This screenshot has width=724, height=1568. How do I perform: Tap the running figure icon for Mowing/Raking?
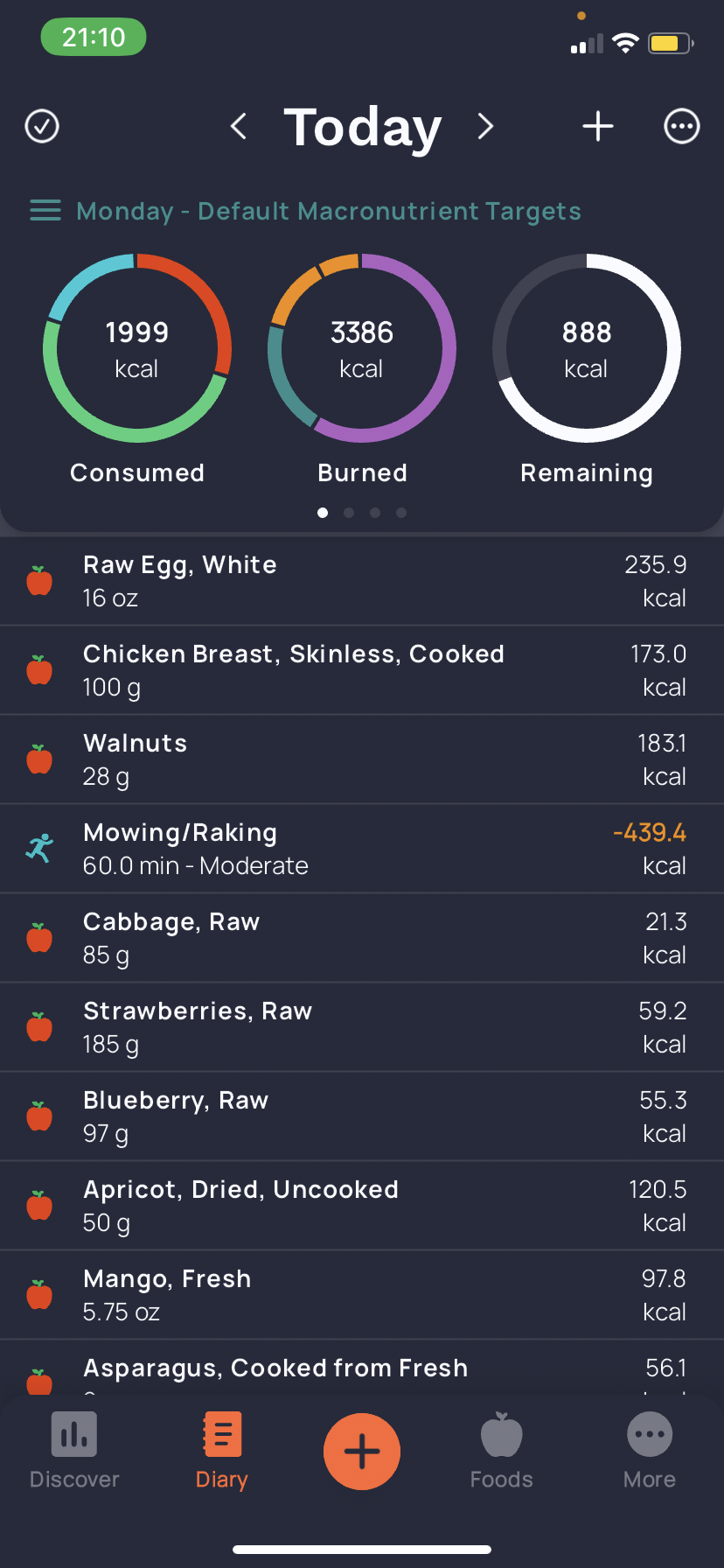[39, 848]
